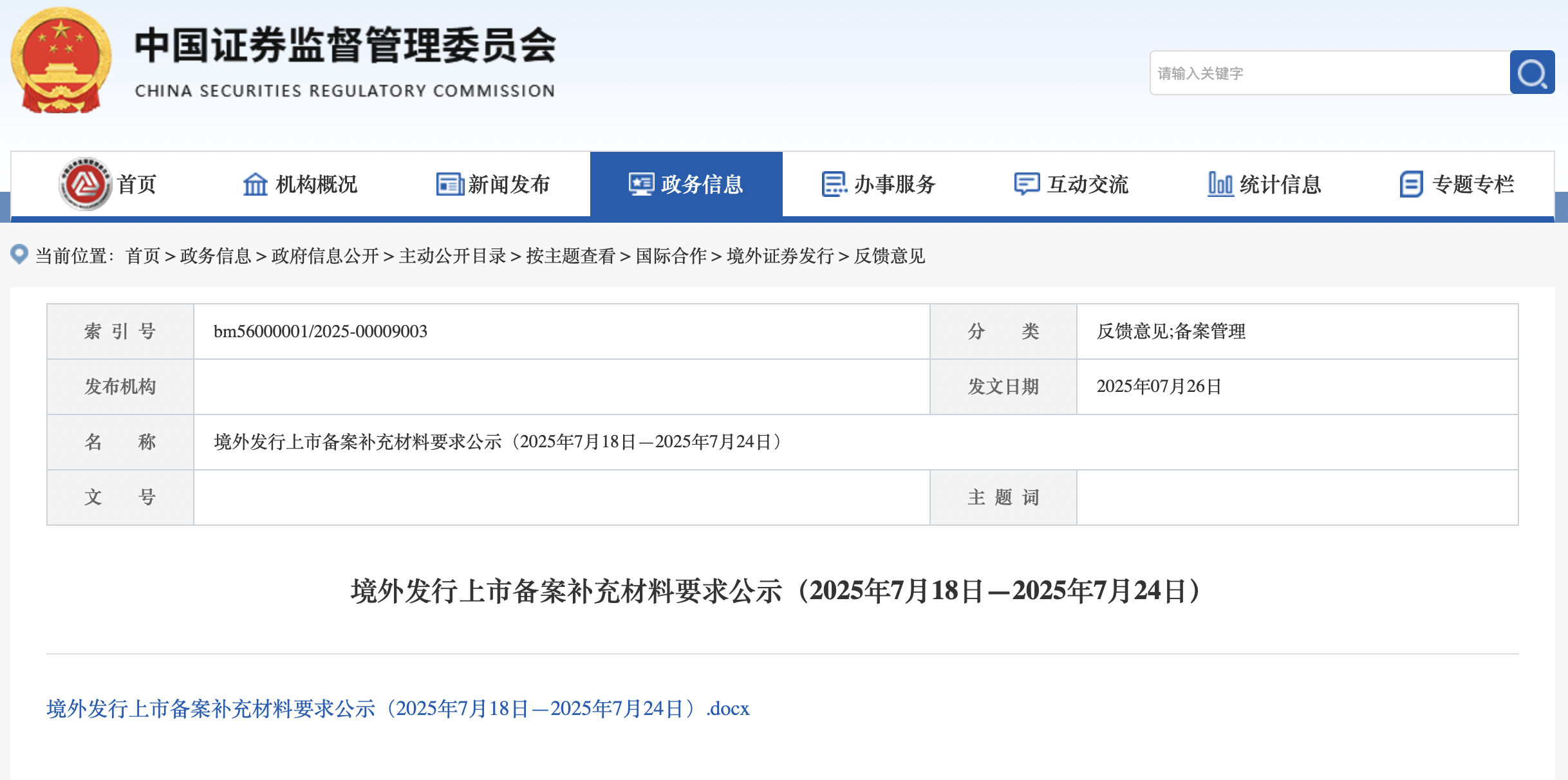Image resolution: width=1568 pixels, height=780 pixels.
Task: Click the red home icon beside 首页
Action: 85,184
